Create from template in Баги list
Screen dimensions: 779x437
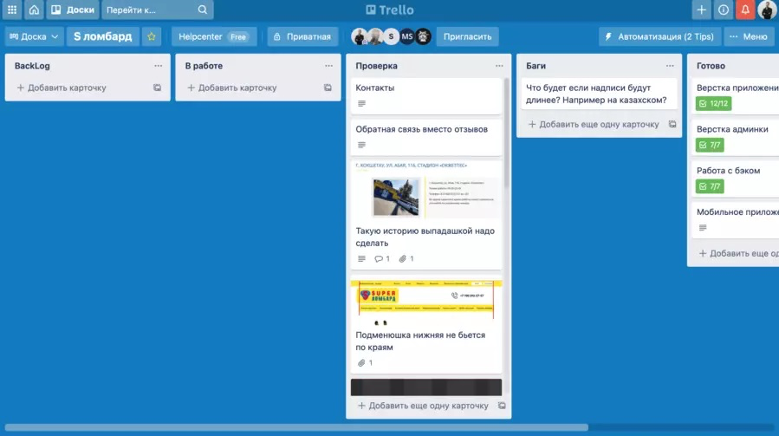coord(672,125)
